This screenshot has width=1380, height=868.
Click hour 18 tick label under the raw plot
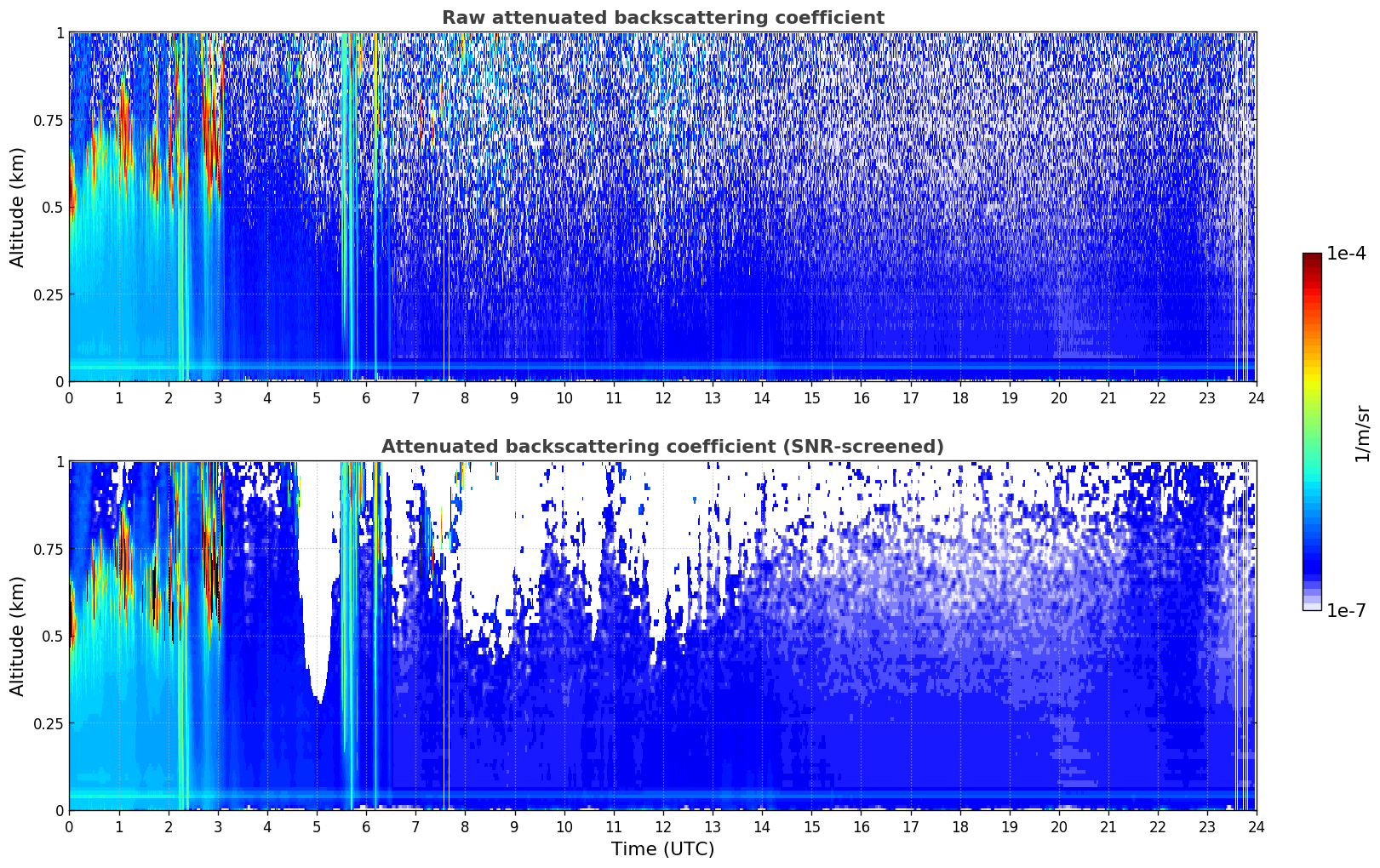coord(959,397)
